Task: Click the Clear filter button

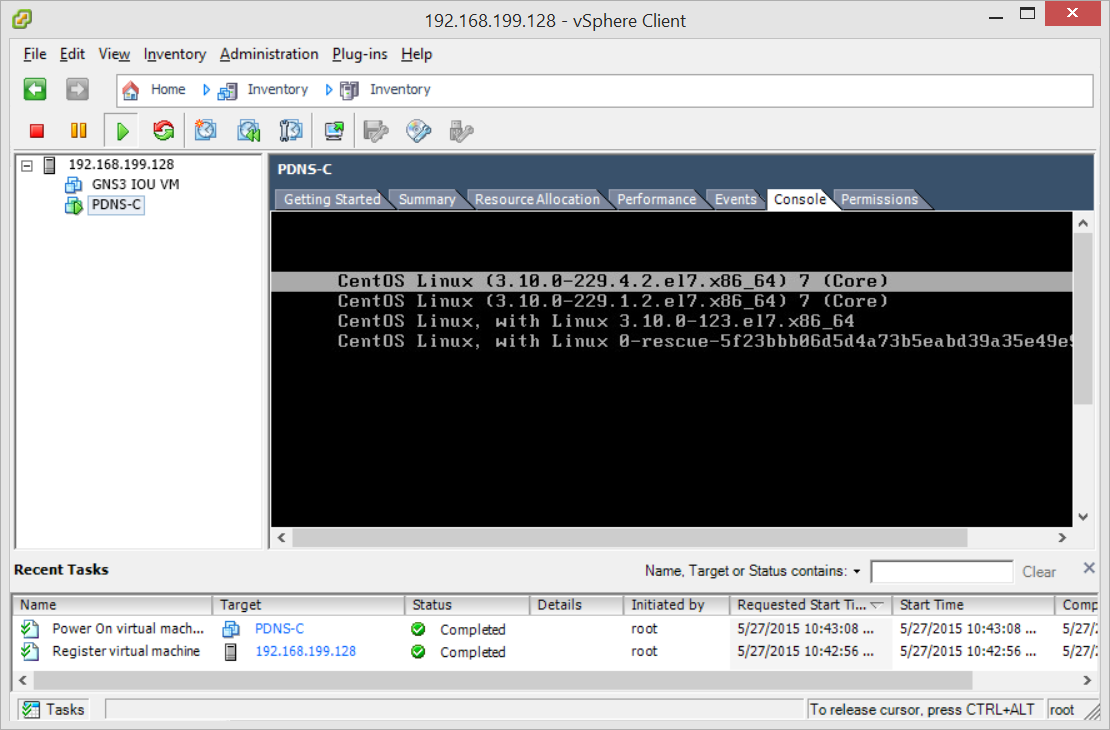Action: click(x=1039, y=572)
